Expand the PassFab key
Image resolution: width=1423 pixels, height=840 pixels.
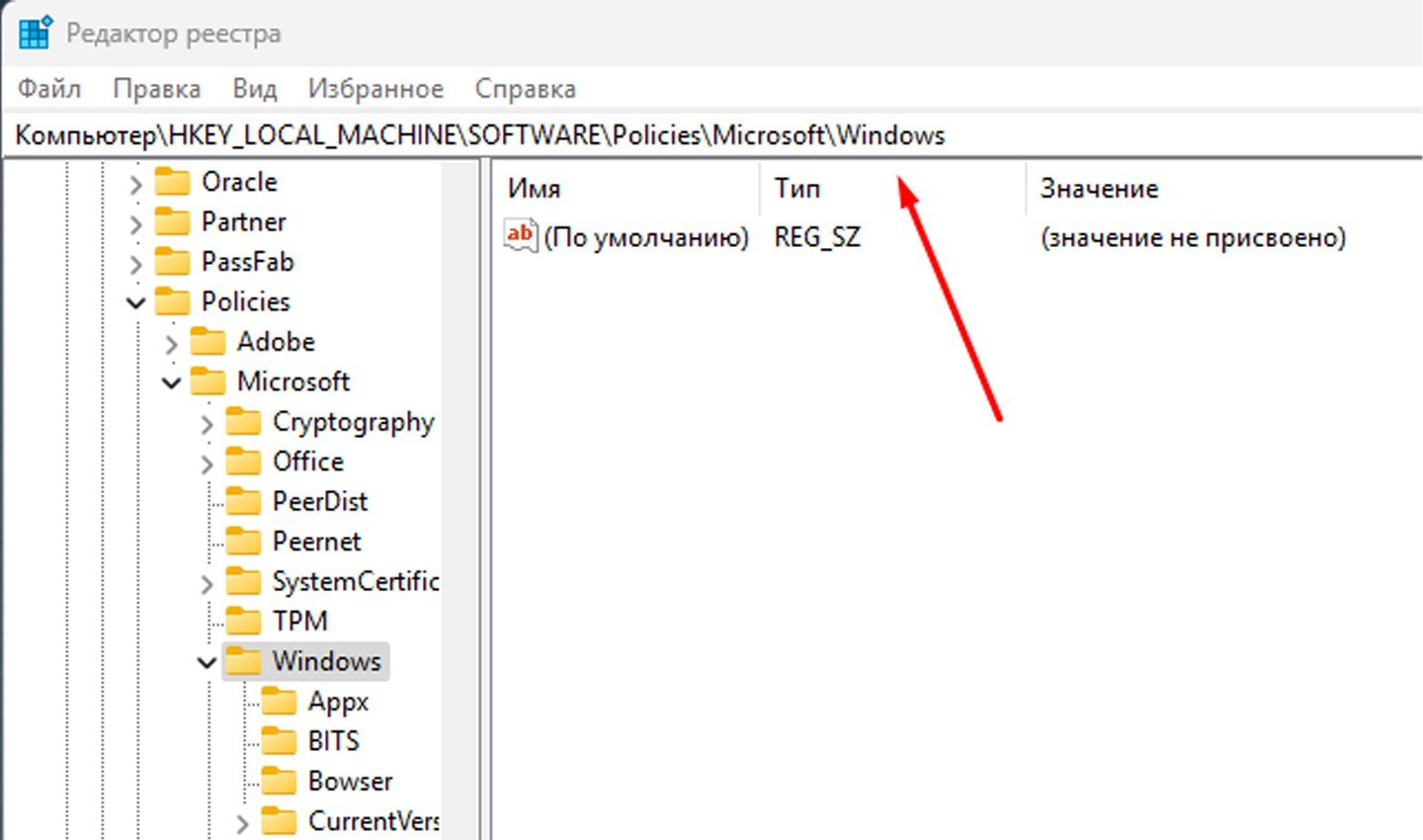[135, 263]
